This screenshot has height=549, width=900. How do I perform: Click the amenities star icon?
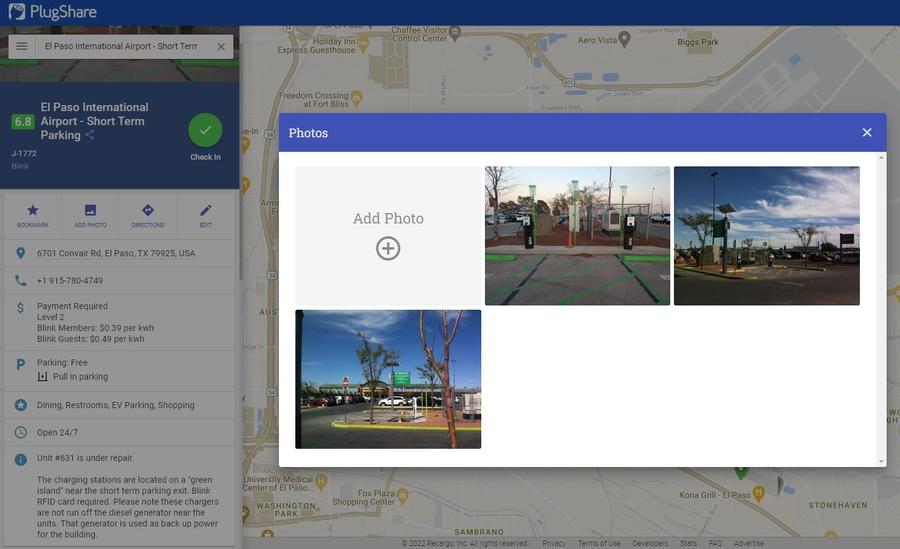pos(21,405)
